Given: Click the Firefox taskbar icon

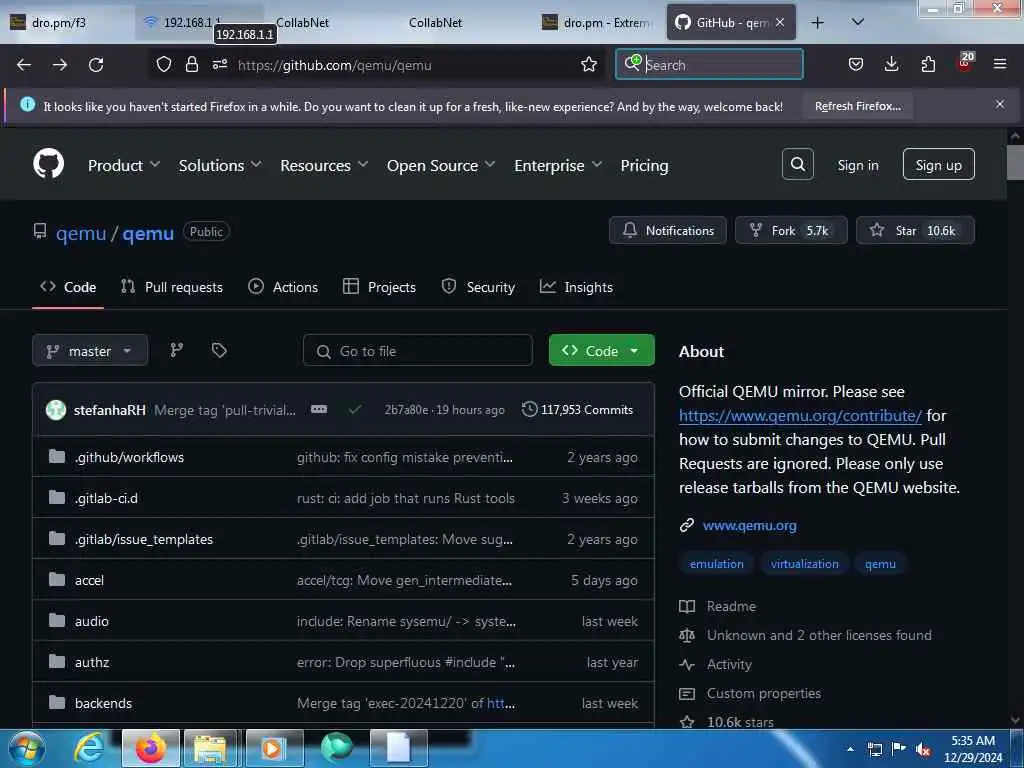Looking at the screenshot, I should point(151,748).
